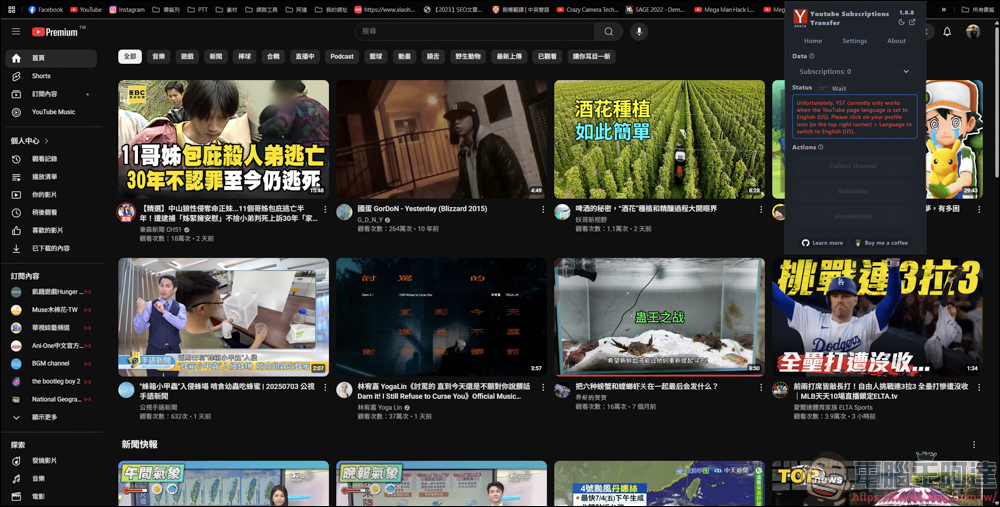Expand 顯示更多 in subscriptions list
The height and width of the screenshot is (507, 1000).
[x=51, y=417]
